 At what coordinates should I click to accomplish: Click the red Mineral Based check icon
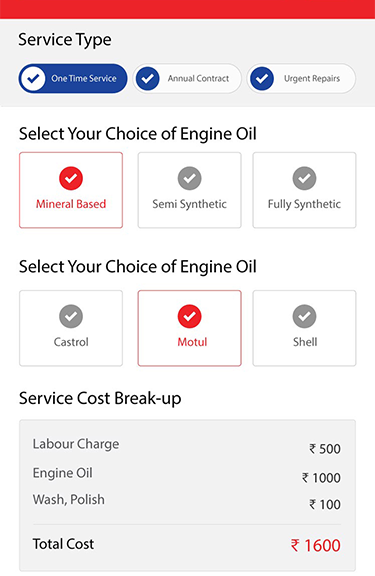(x=71, y=178)
